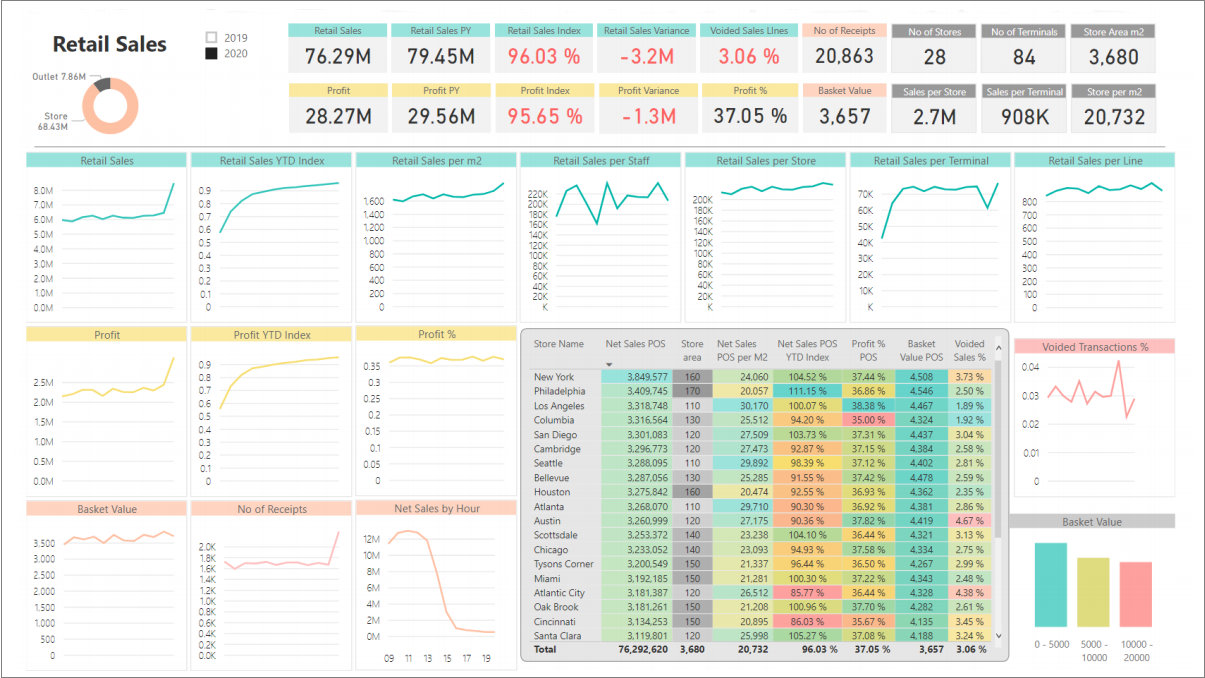
Task: Sort table by Voided Sales % header
Action: 969,349
